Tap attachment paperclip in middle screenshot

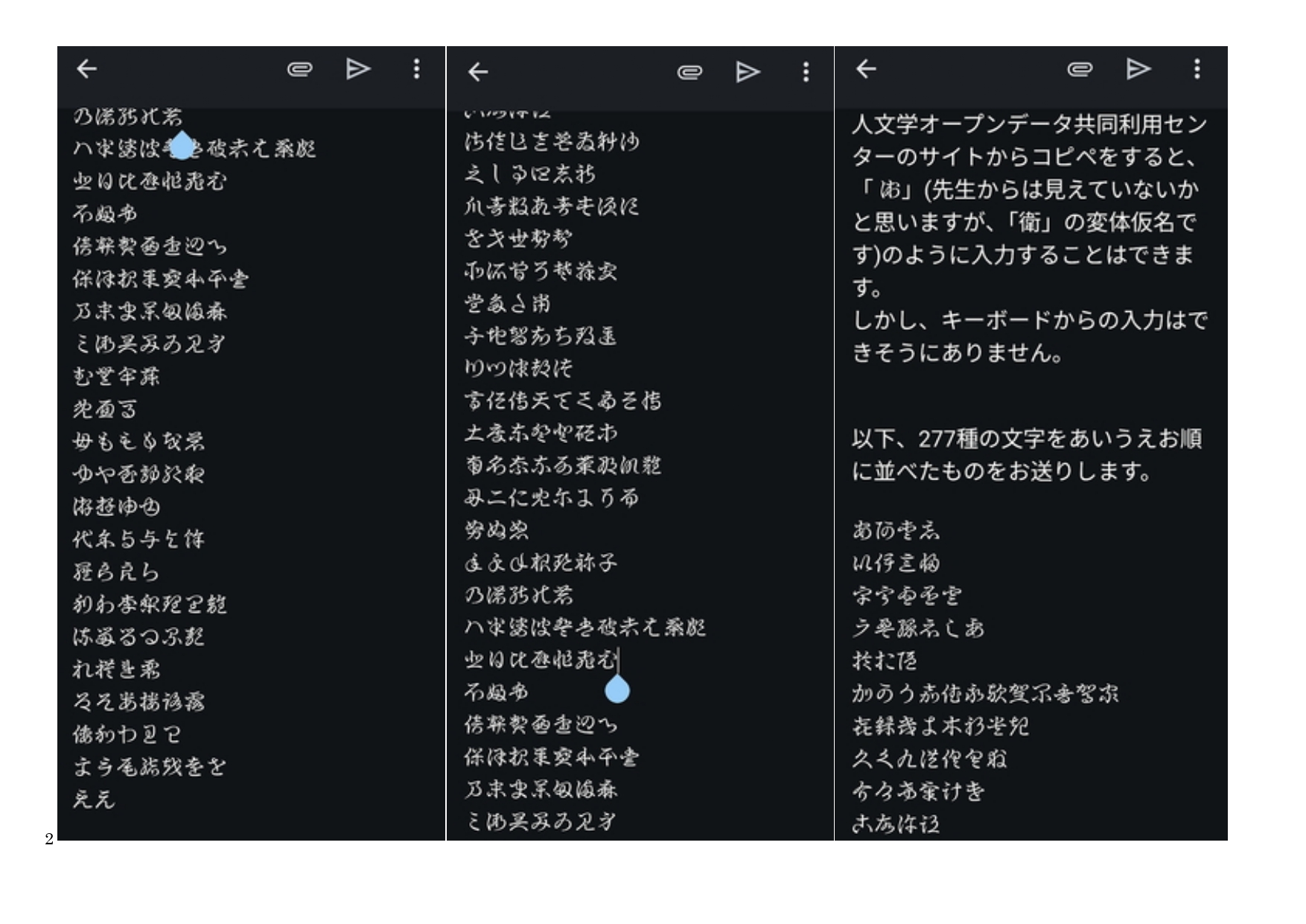689,72
